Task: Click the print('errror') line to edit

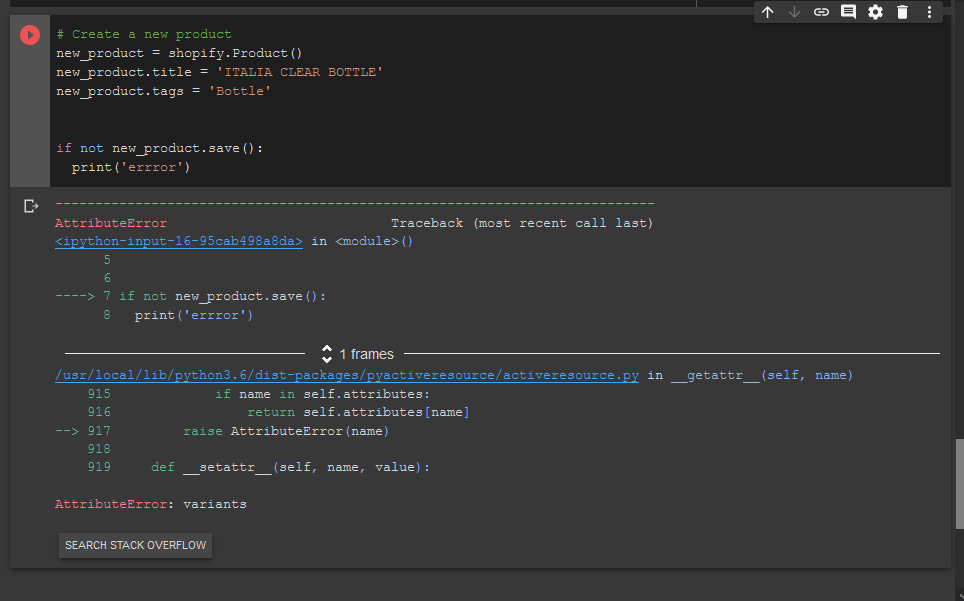Action: (132, 166)
